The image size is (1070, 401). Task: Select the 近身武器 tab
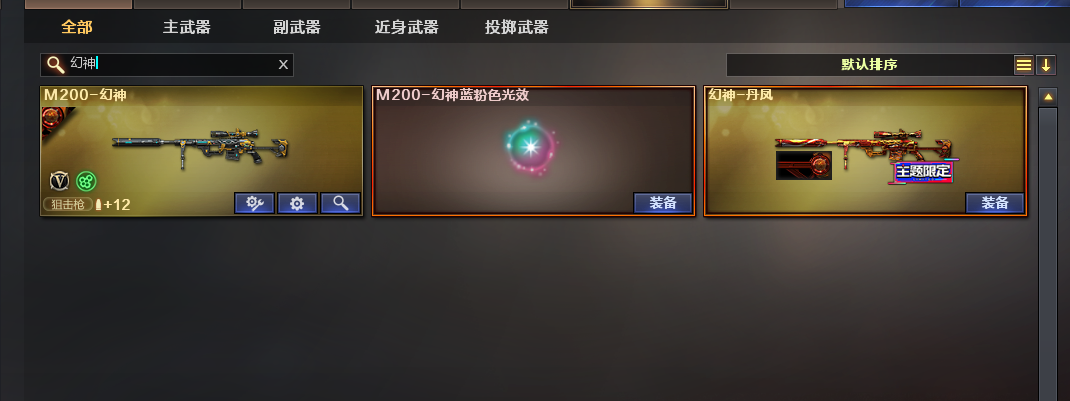pyautogui.click(x=407, y=27)
